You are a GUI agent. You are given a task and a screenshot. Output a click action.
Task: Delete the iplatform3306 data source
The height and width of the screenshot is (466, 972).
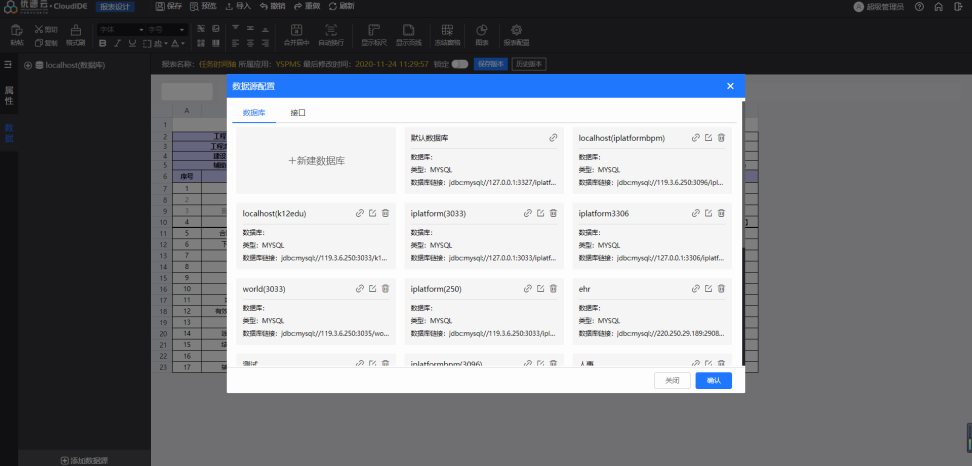(721, 213)
